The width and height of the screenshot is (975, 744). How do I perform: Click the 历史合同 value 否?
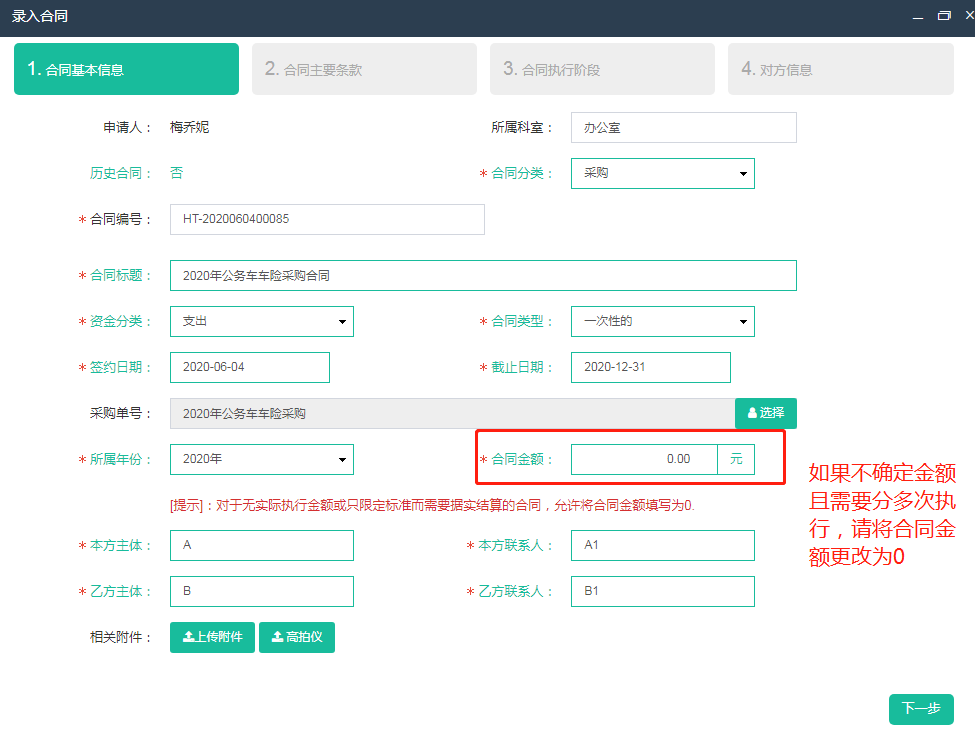[x=177, y=173]
